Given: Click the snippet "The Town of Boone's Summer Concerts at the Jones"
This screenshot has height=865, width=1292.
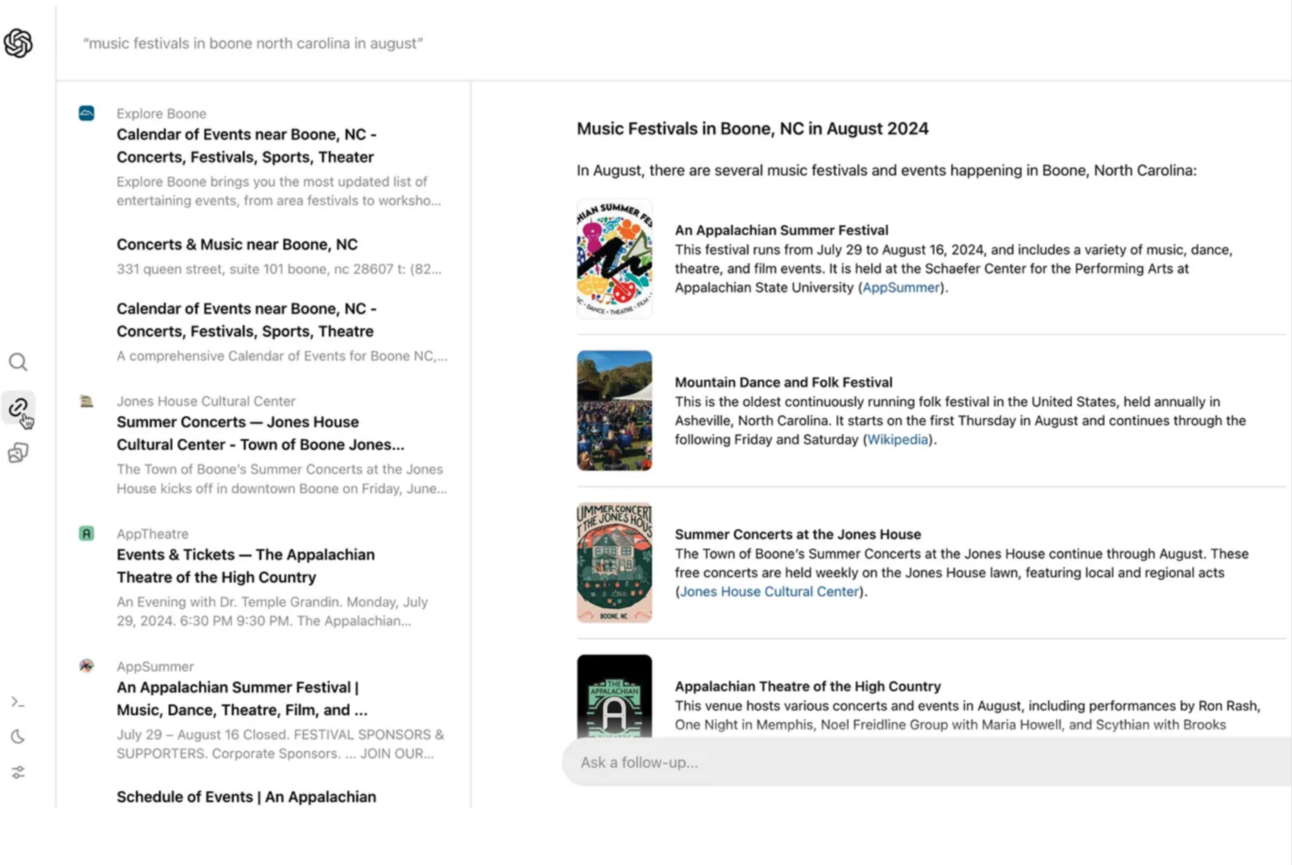Looking at the screenshot, I should 282,479.
